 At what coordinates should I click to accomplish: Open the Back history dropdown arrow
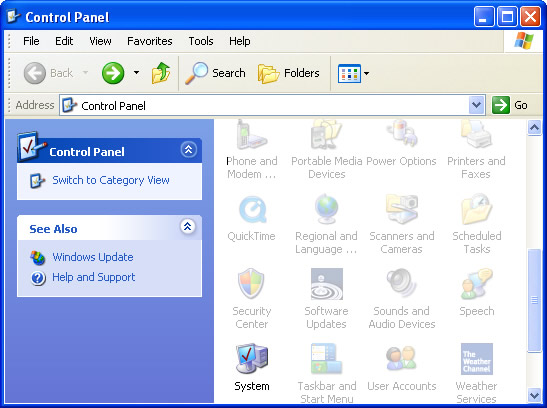coord(85,73)
